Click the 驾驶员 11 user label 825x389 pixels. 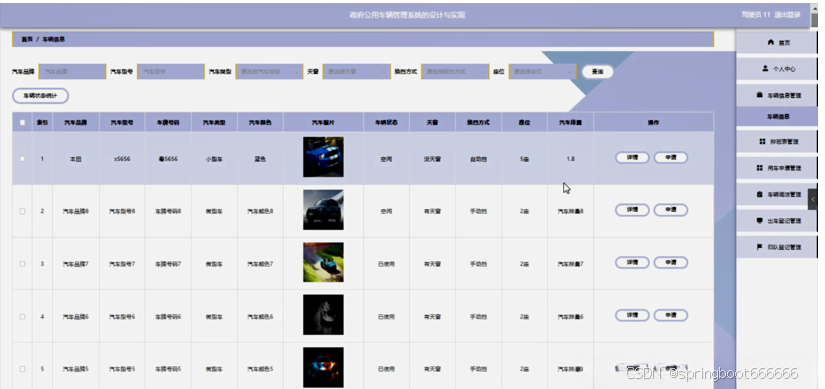coord(756,15)
